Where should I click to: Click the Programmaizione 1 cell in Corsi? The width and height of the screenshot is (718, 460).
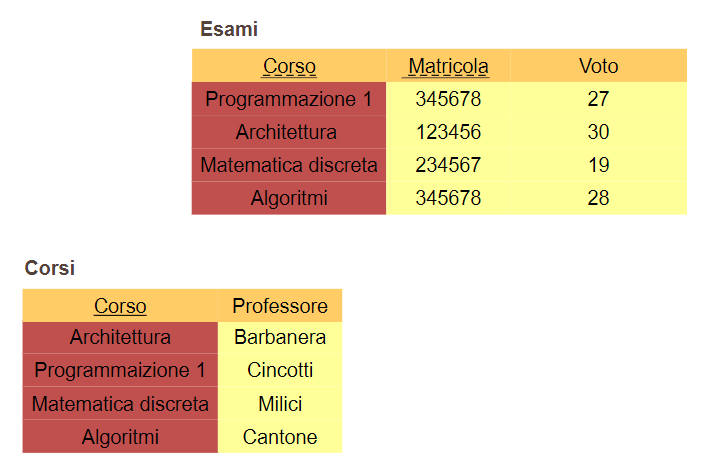click(120, 370)
